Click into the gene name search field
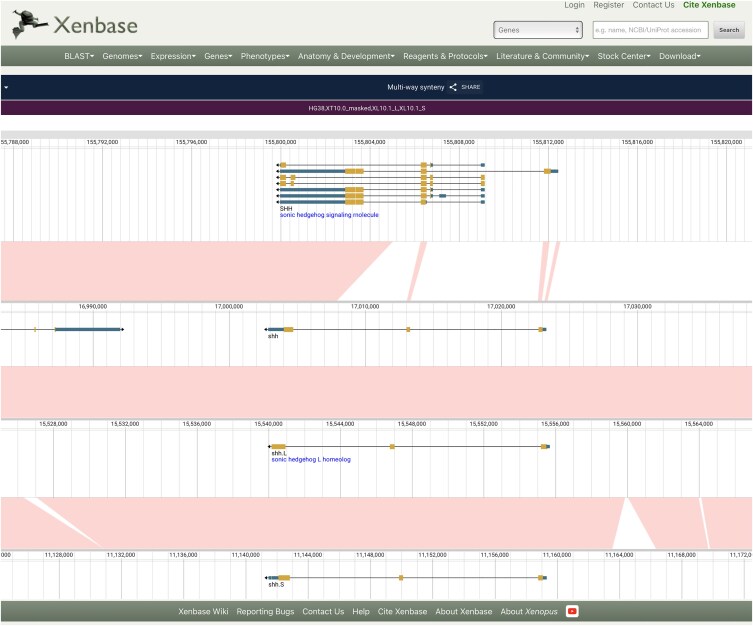 [x=649, y=30]
